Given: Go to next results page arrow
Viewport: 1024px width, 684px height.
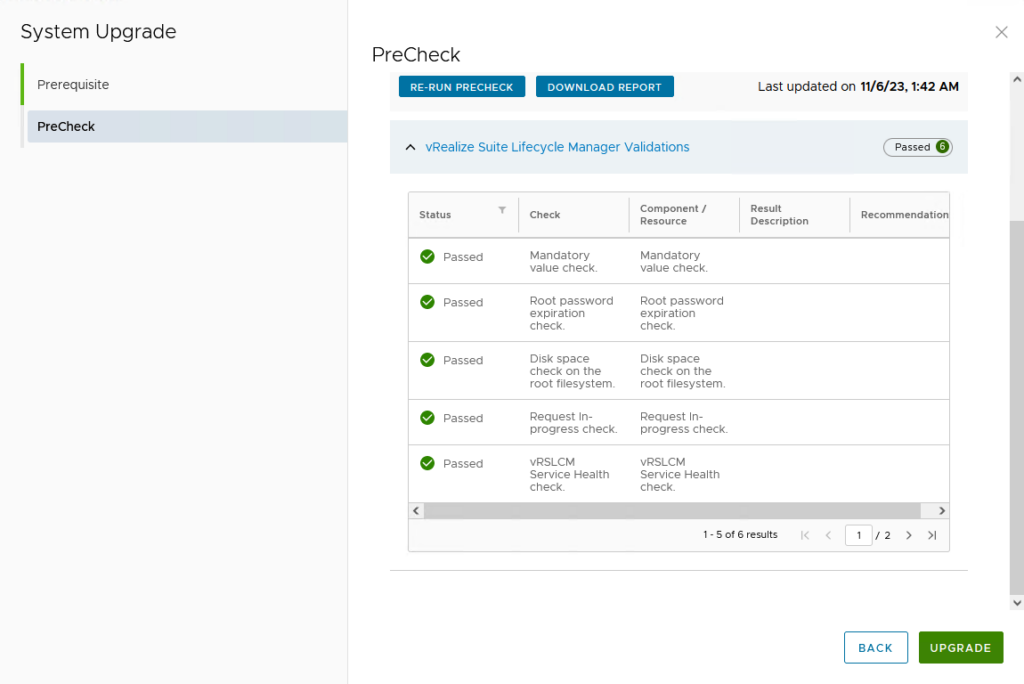Looking at the screenshot, I should click(908, 535).
